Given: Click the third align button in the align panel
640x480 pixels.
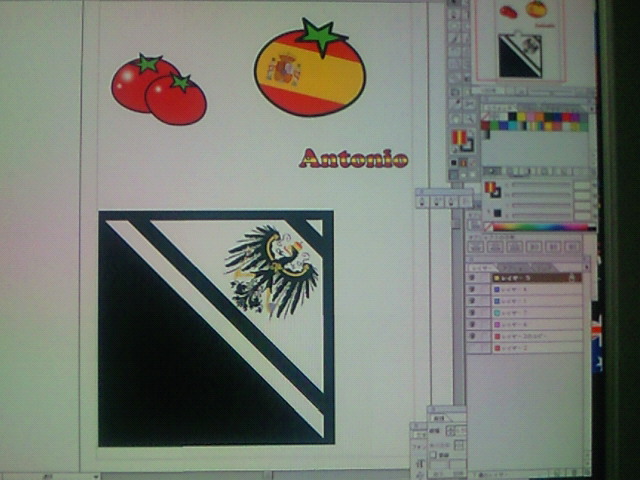Looking at the screenshot, I should coord(515,247).
